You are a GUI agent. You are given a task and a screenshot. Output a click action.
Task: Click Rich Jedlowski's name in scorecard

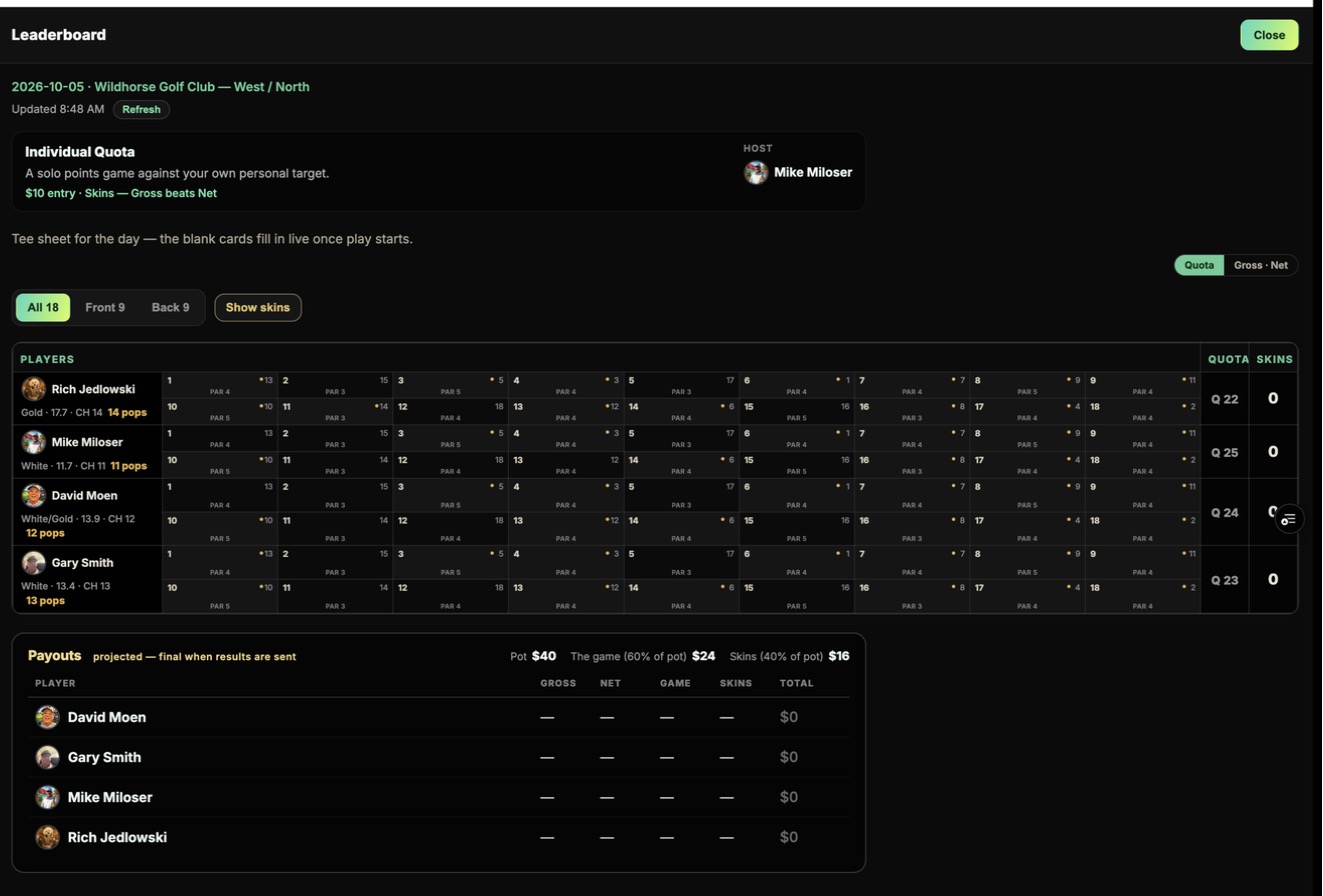click(93, 389)
